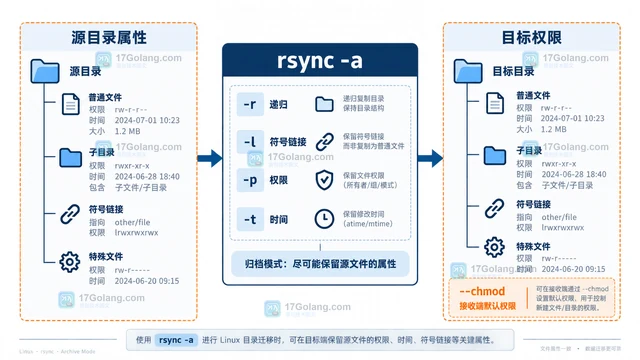Click the 递归复制目录 保持目录结构 description

click(x=363, y=104)
